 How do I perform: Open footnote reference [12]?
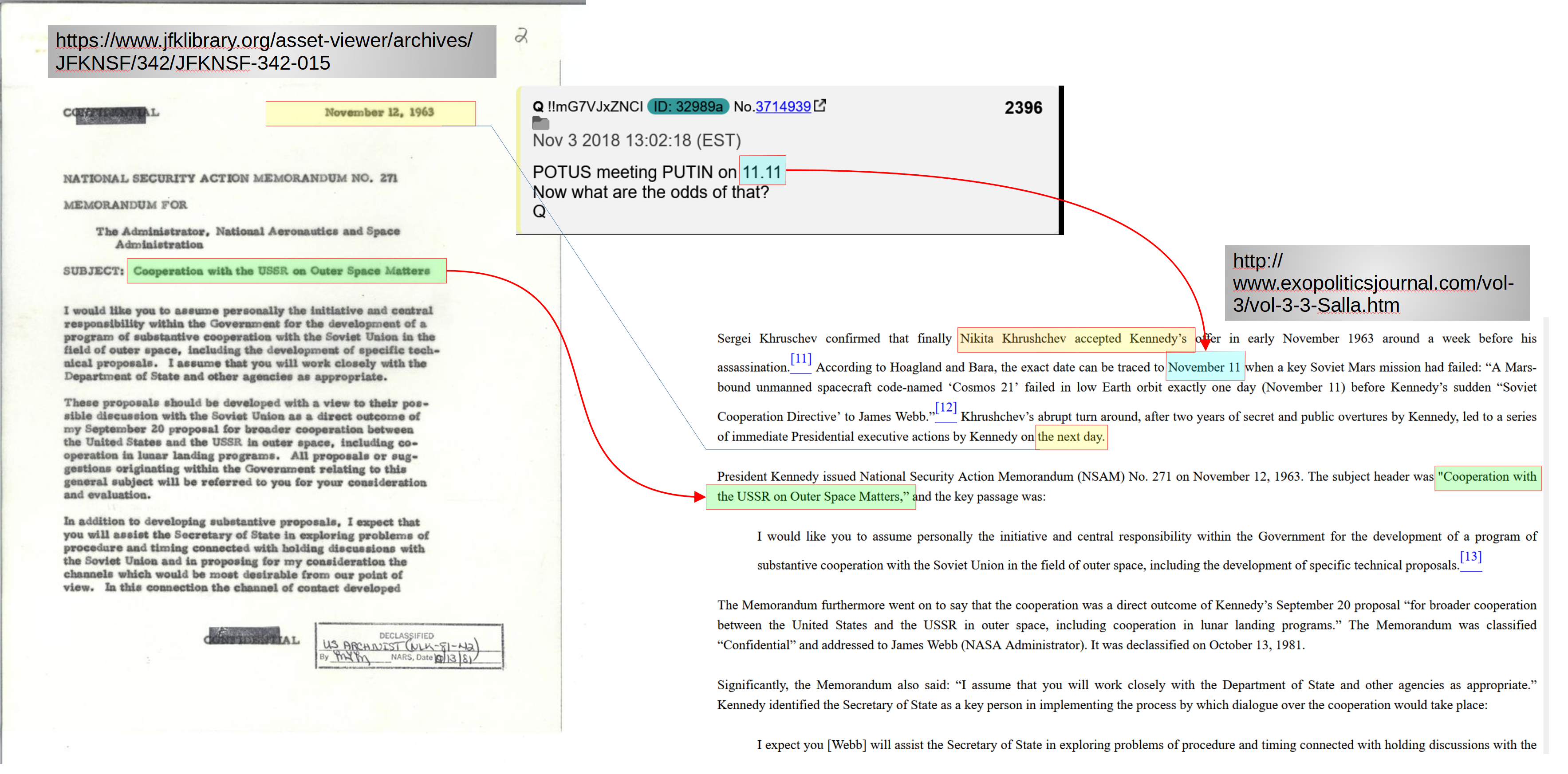pos(946,407)
